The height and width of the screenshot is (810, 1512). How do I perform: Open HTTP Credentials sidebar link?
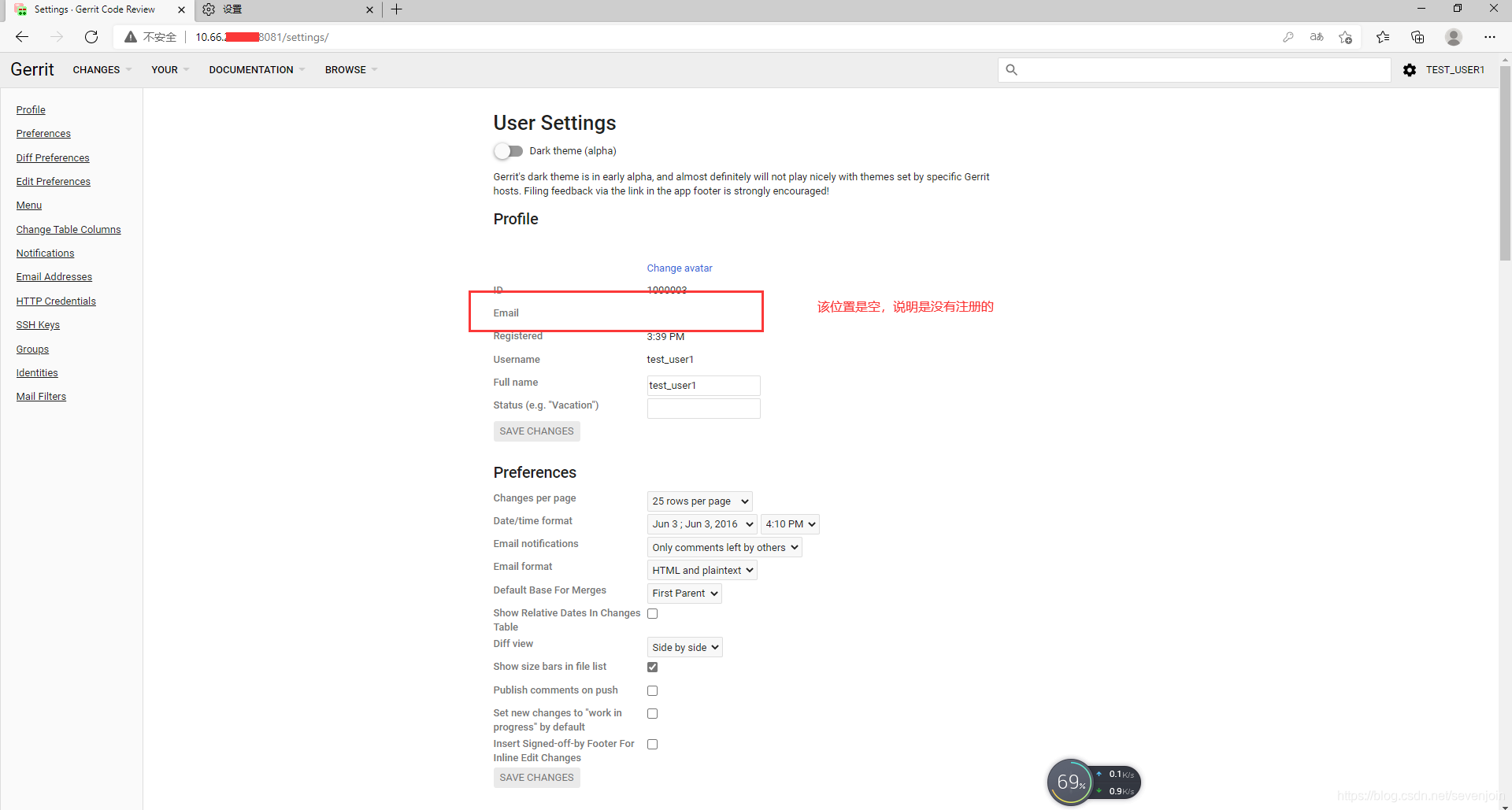coord(56,301)
